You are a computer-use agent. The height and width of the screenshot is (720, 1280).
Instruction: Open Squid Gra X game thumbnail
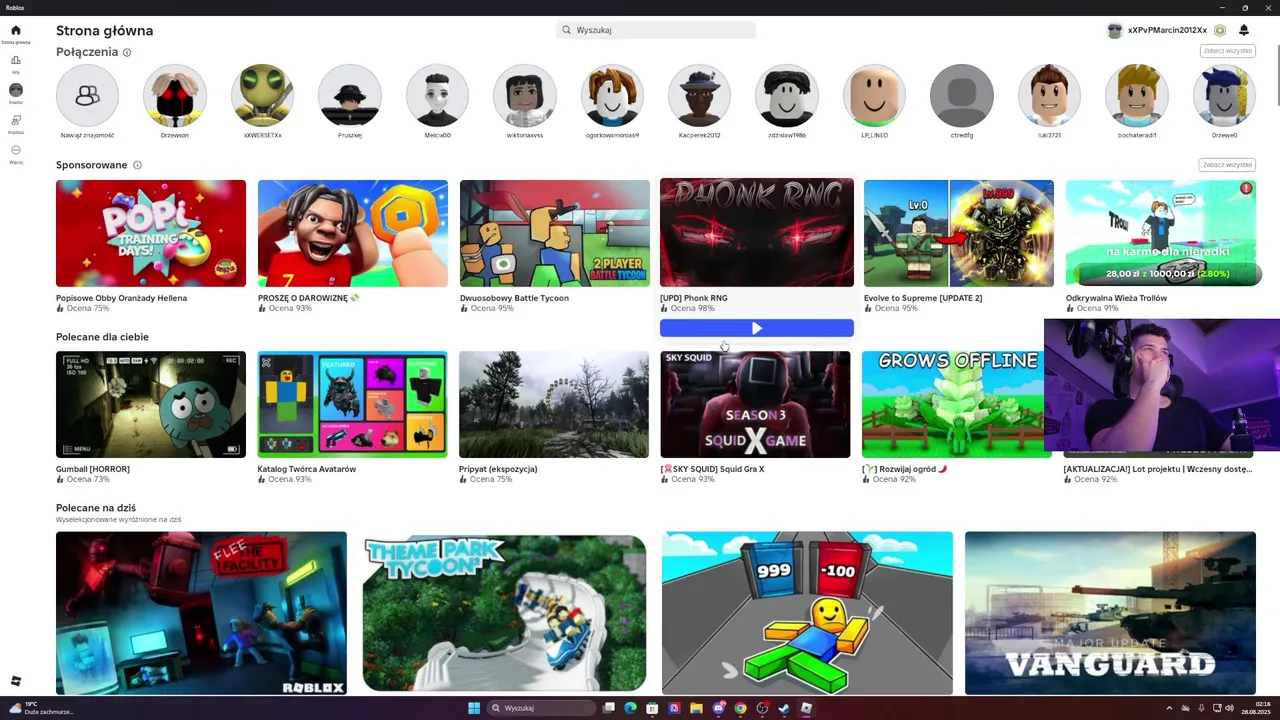pos(756,404)
